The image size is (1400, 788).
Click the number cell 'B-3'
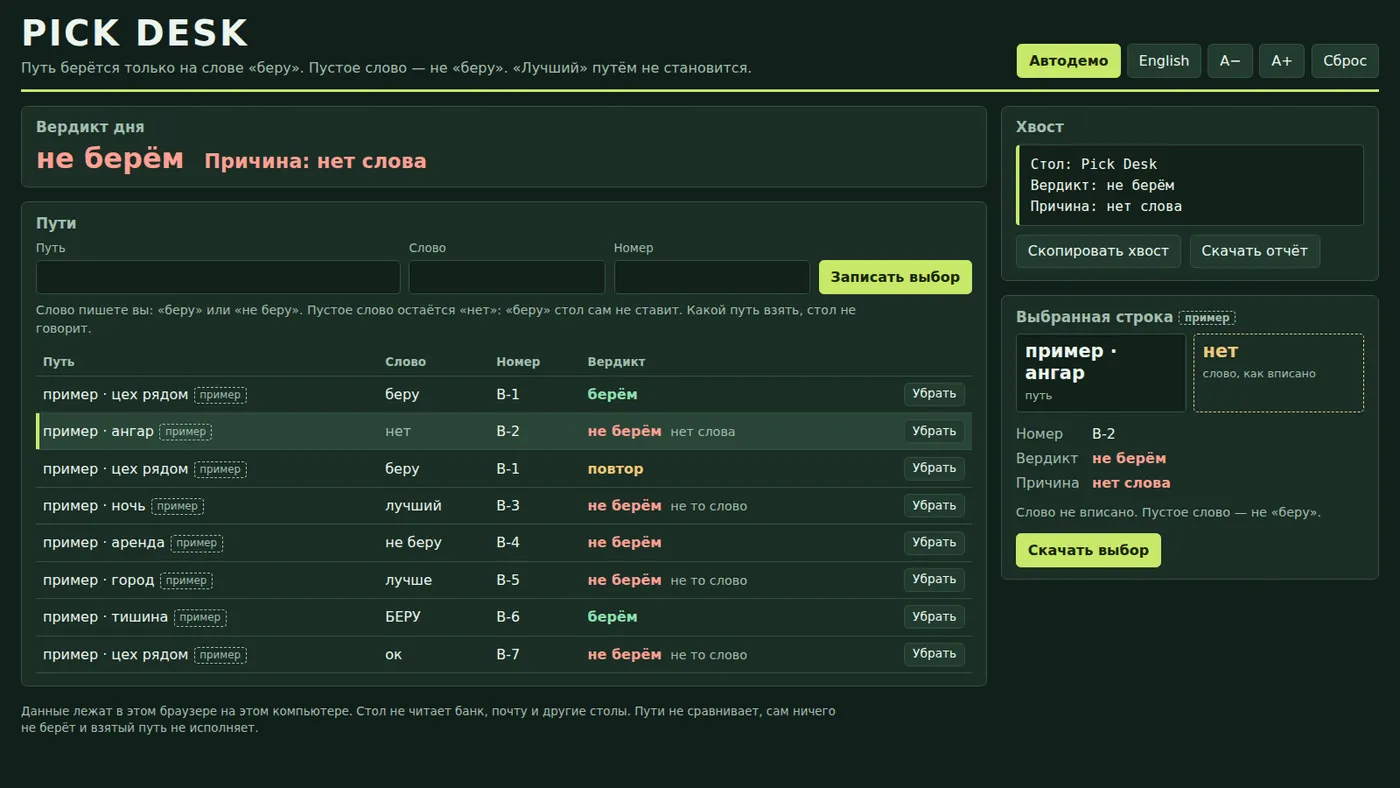508,506
